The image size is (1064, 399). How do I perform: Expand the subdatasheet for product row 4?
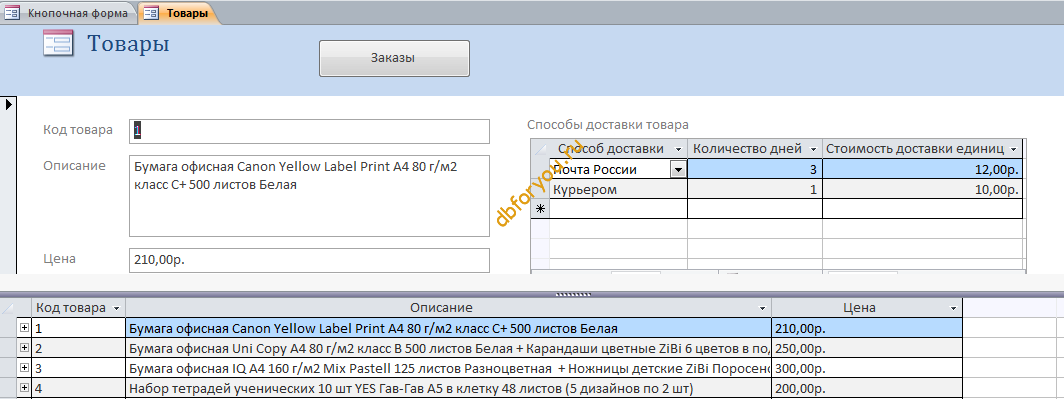(x=24, y=388)
